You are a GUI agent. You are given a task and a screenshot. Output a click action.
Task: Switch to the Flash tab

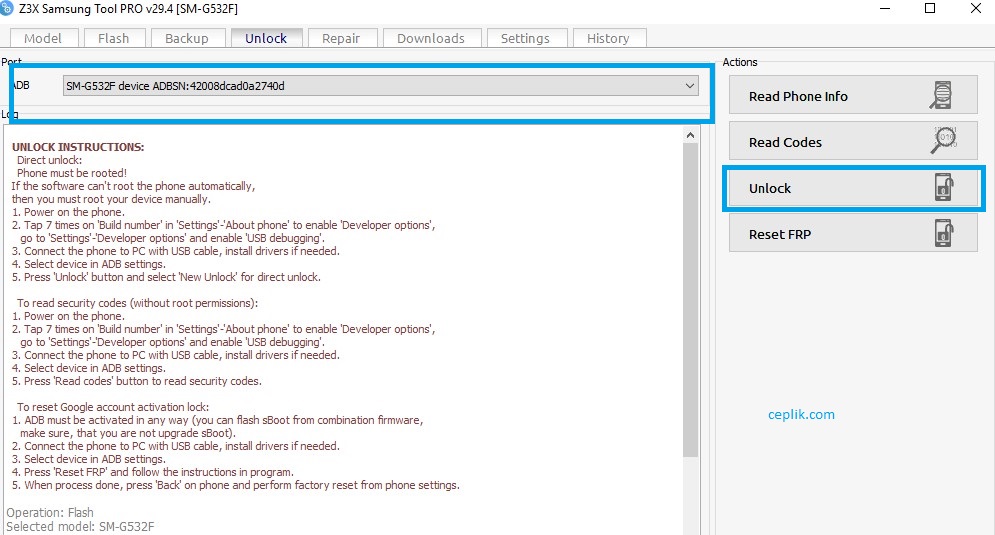[x=114, y=38]
